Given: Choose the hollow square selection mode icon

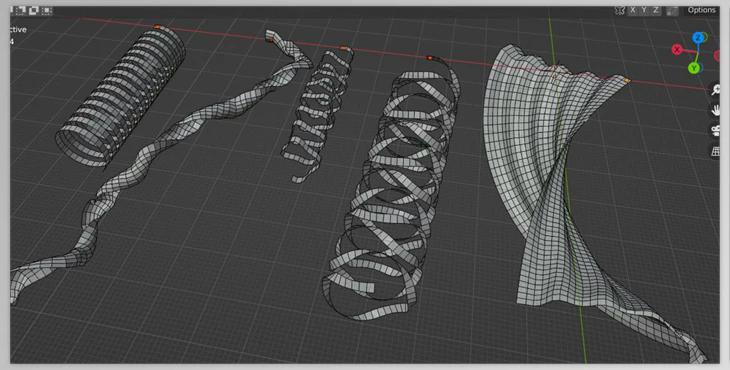Looking at the screenshot, I should [34, 11].
